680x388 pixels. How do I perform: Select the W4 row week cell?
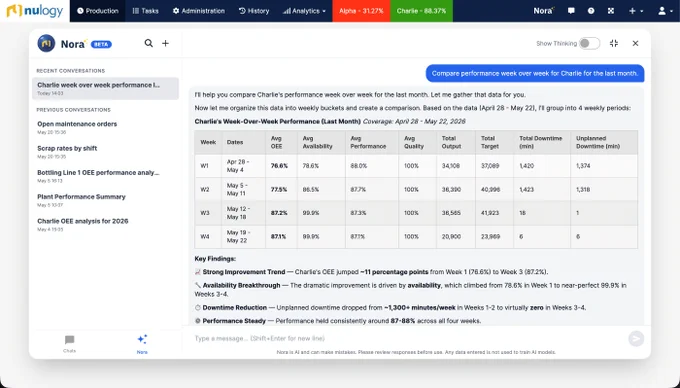tap(208, 237)
